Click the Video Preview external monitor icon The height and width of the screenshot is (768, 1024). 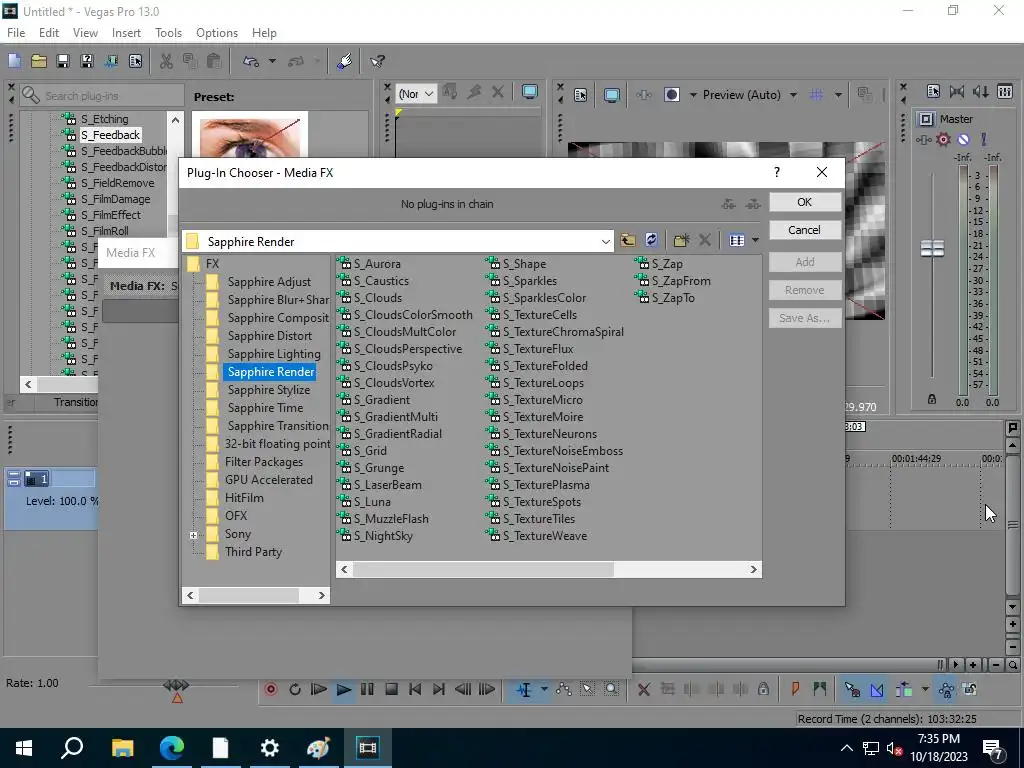[x=611, y=95]
